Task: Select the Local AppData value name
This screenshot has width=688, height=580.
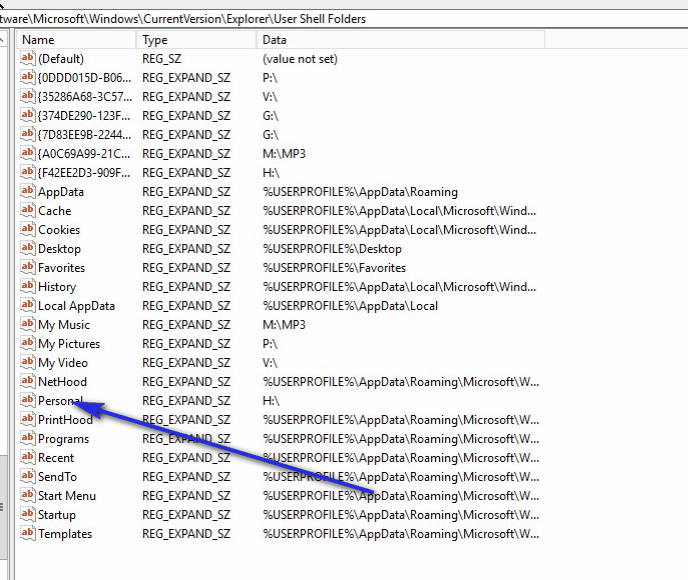Action: (76, 306)
